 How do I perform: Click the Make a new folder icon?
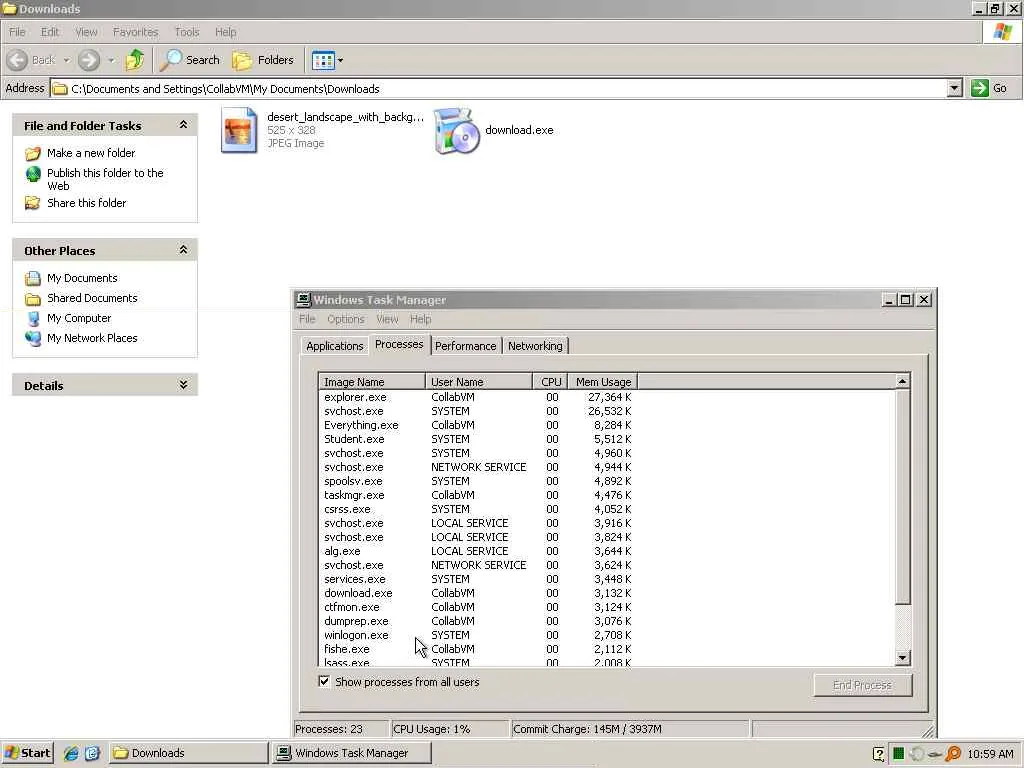tap(33, 153)
